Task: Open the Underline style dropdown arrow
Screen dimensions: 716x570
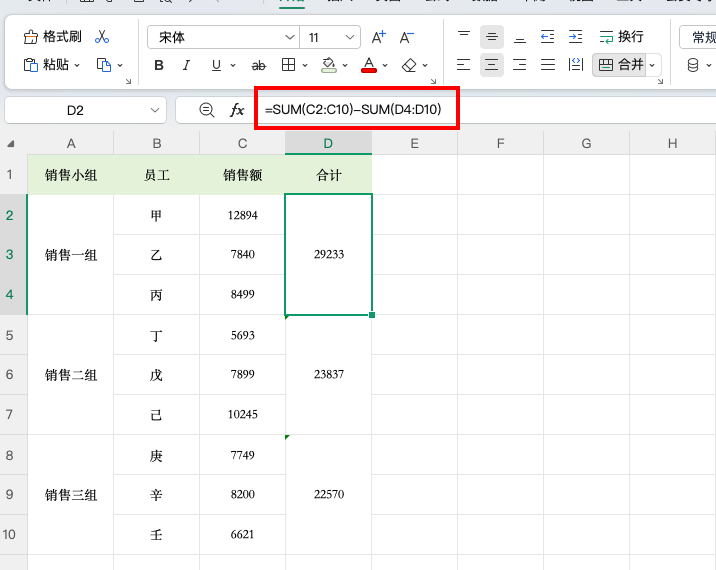Action: click(233, 66)
